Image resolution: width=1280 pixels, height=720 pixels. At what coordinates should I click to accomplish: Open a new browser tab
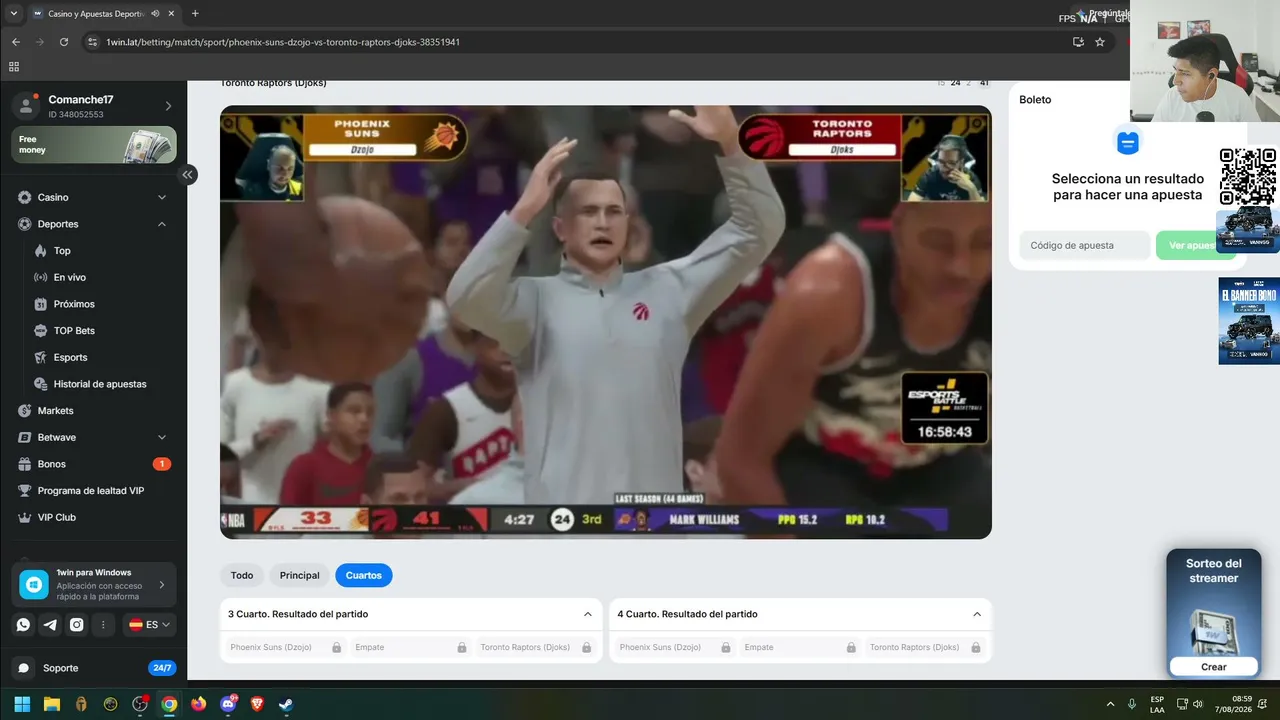point(195,14)
